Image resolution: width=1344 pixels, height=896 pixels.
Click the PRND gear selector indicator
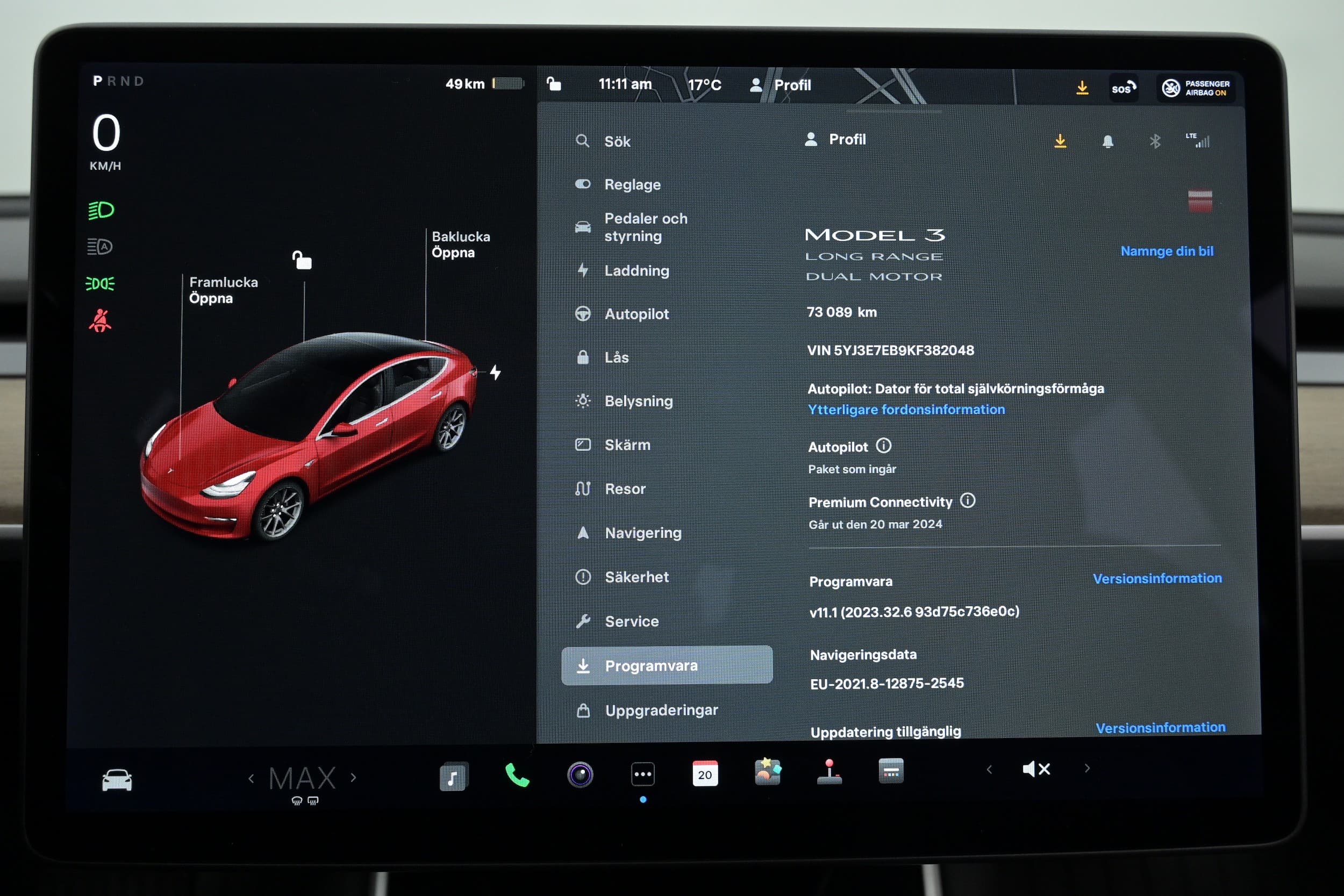pos(118,81)
